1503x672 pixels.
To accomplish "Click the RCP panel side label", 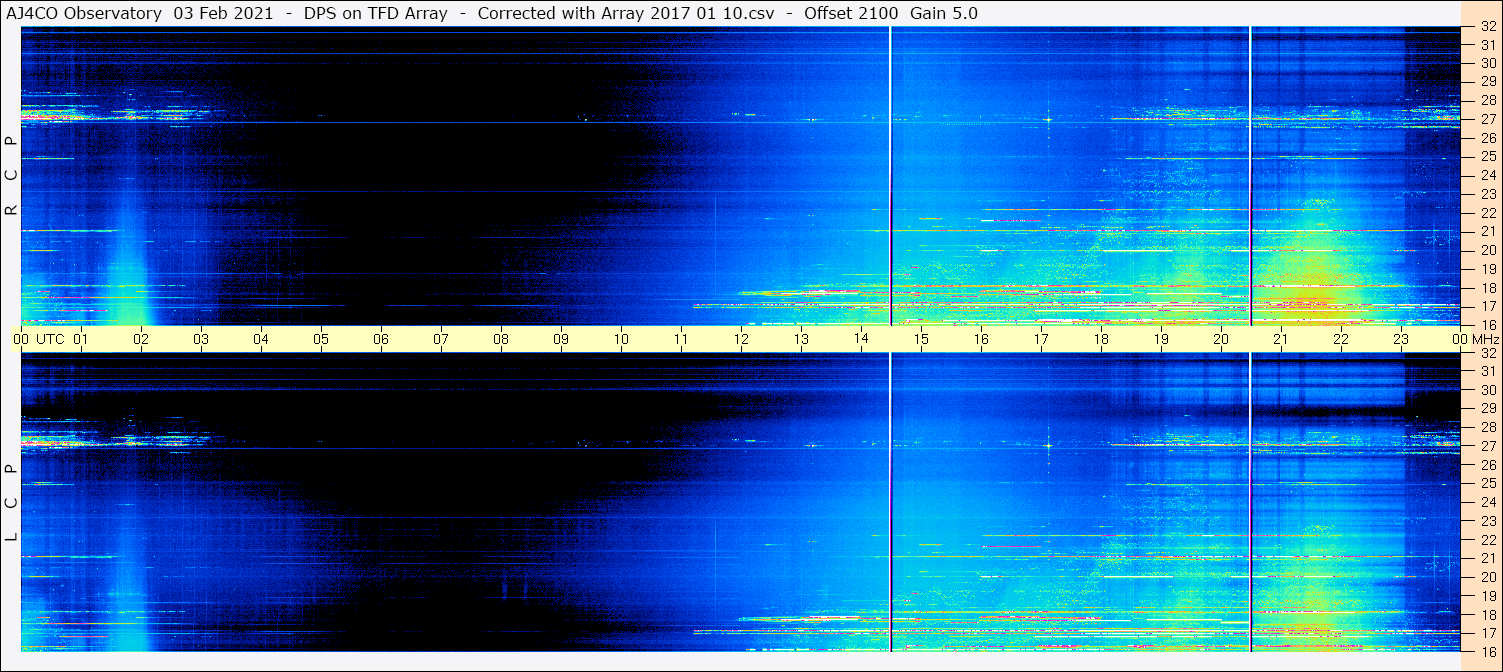I will point(11,175).
